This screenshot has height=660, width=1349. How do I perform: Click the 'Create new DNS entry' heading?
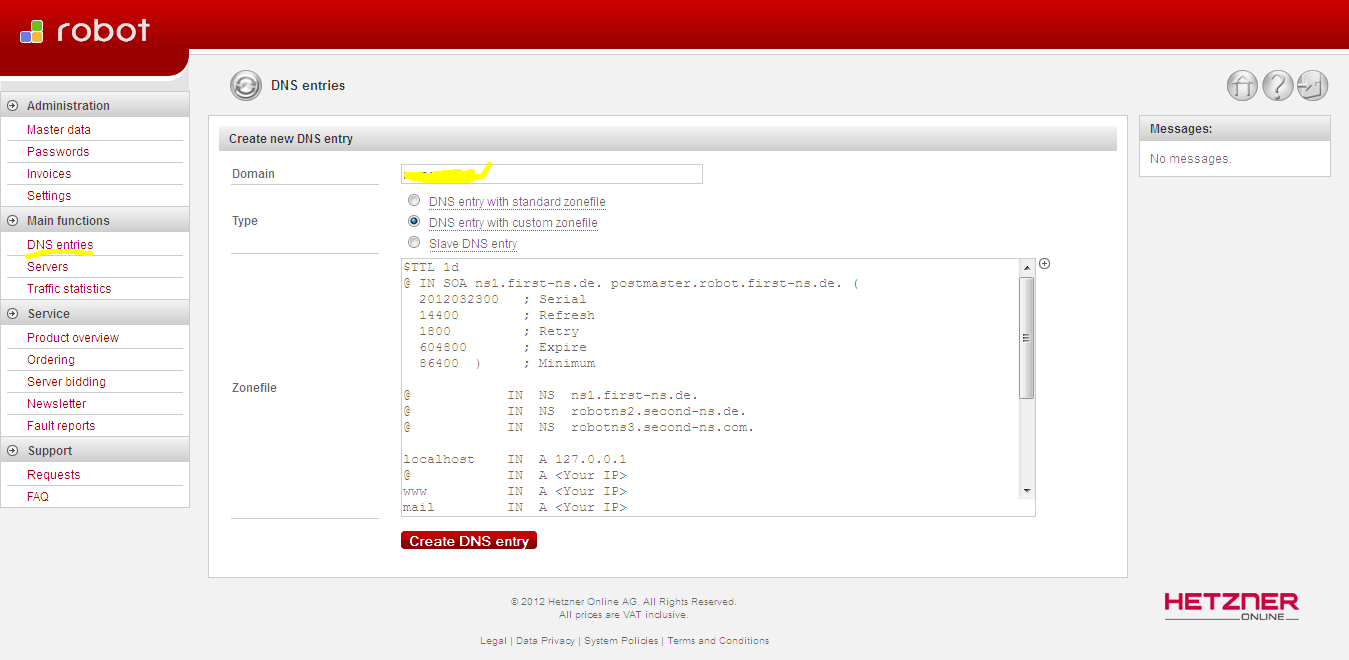(291, 139)
